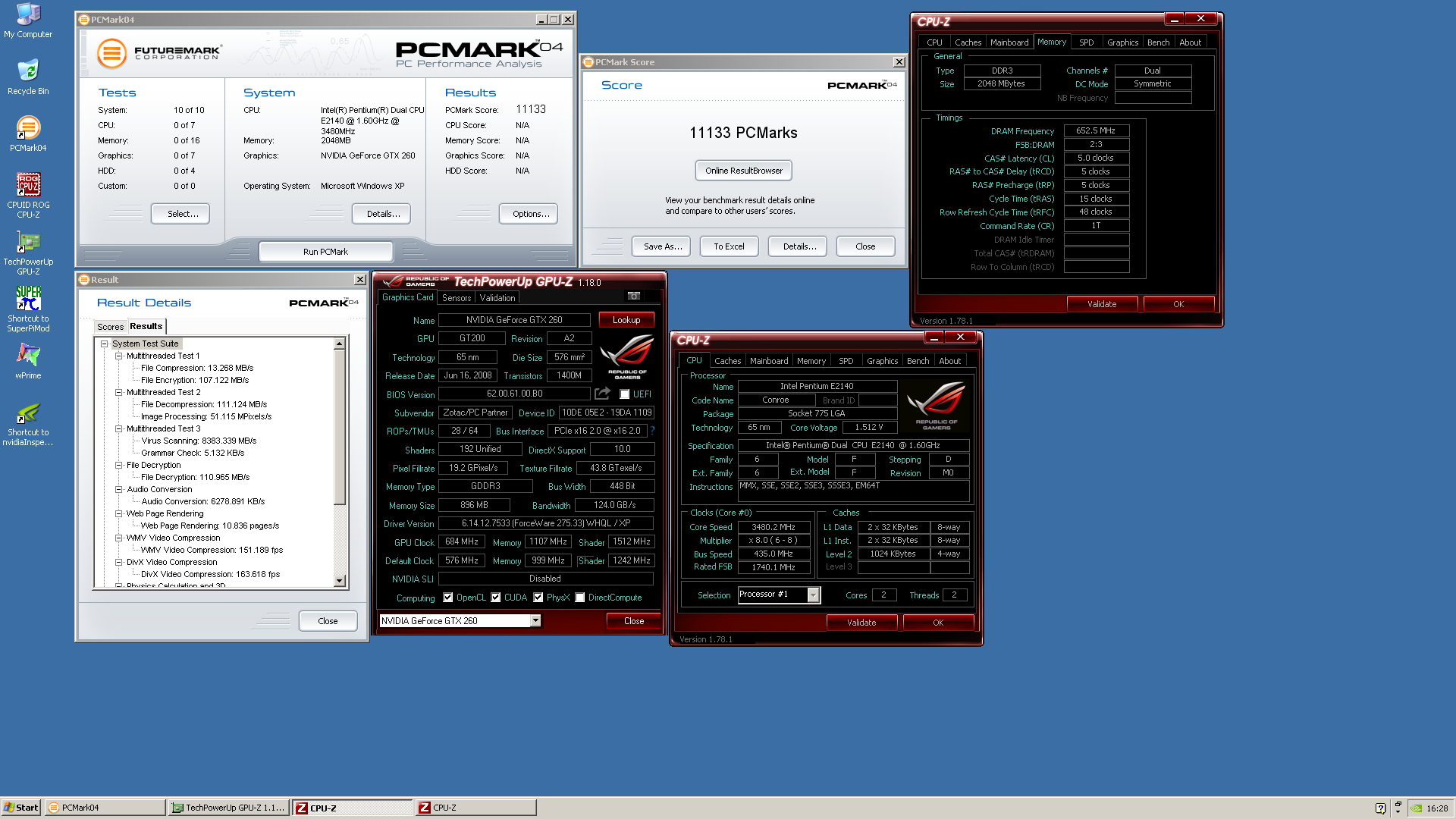Open GPU selection dropdown in GPU-Z
The height and width of the screenshot is (819, 1456).
535,621
